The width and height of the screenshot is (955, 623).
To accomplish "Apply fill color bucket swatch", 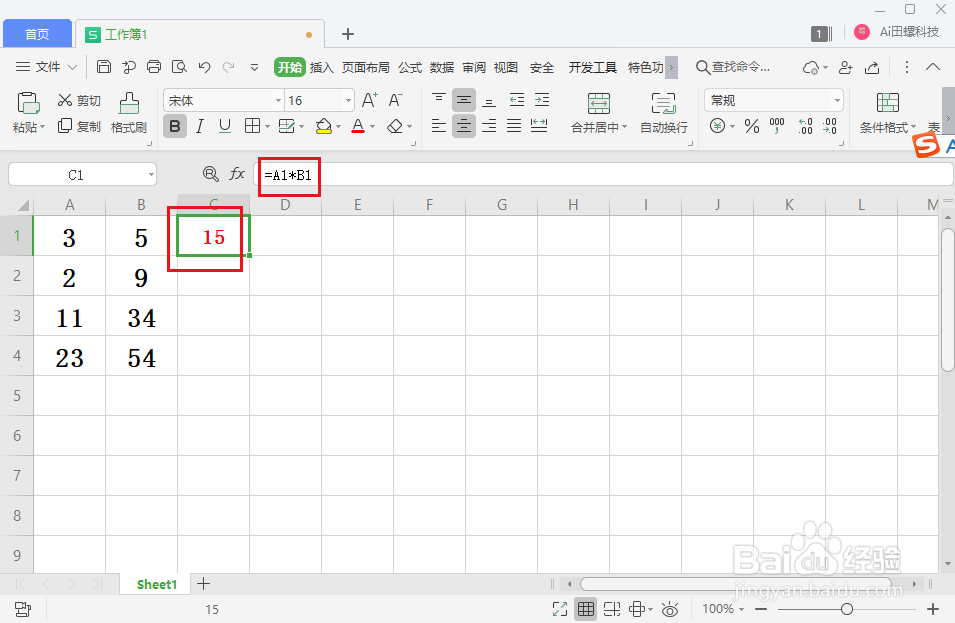I will click(x=323, y=126).
